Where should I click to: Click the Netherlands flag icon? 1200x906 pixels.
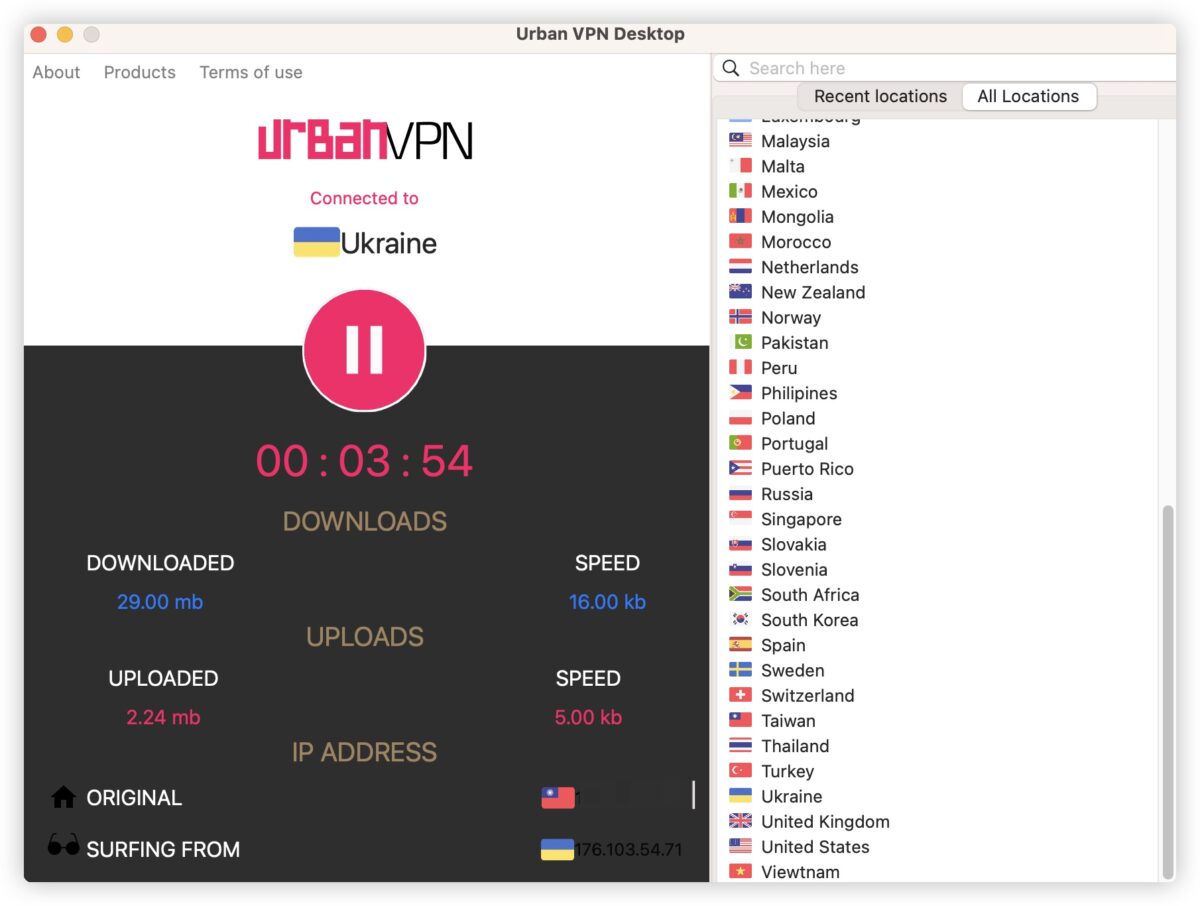click(740, 267)
